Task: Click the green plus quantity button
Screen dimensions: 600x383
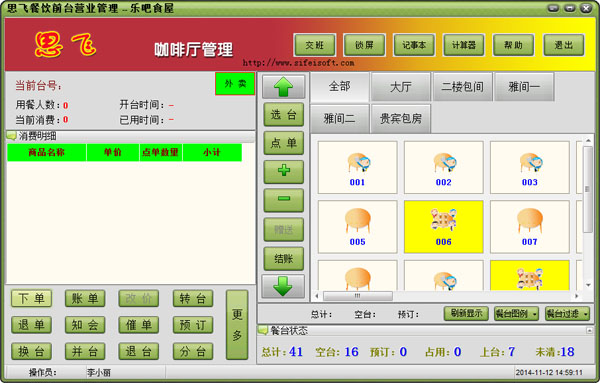Action: point(284,171)
